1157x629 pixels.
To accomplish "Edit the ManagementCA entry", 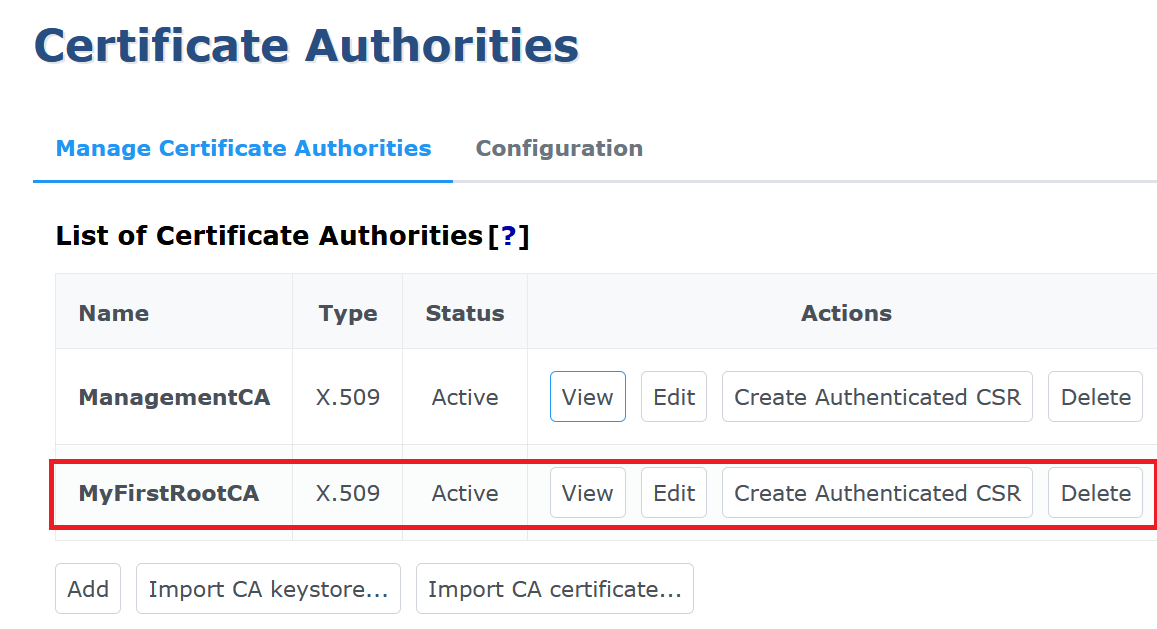I will (x=674, y=397).
